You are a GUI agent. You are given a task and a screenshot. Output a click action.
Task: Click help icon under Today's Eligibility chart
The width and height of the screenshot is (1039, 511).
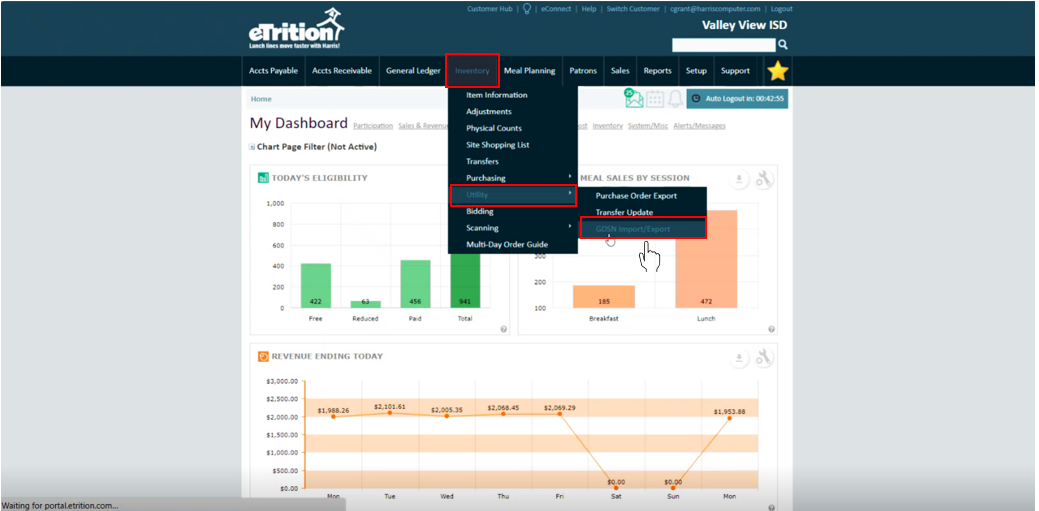click(503, 328)
